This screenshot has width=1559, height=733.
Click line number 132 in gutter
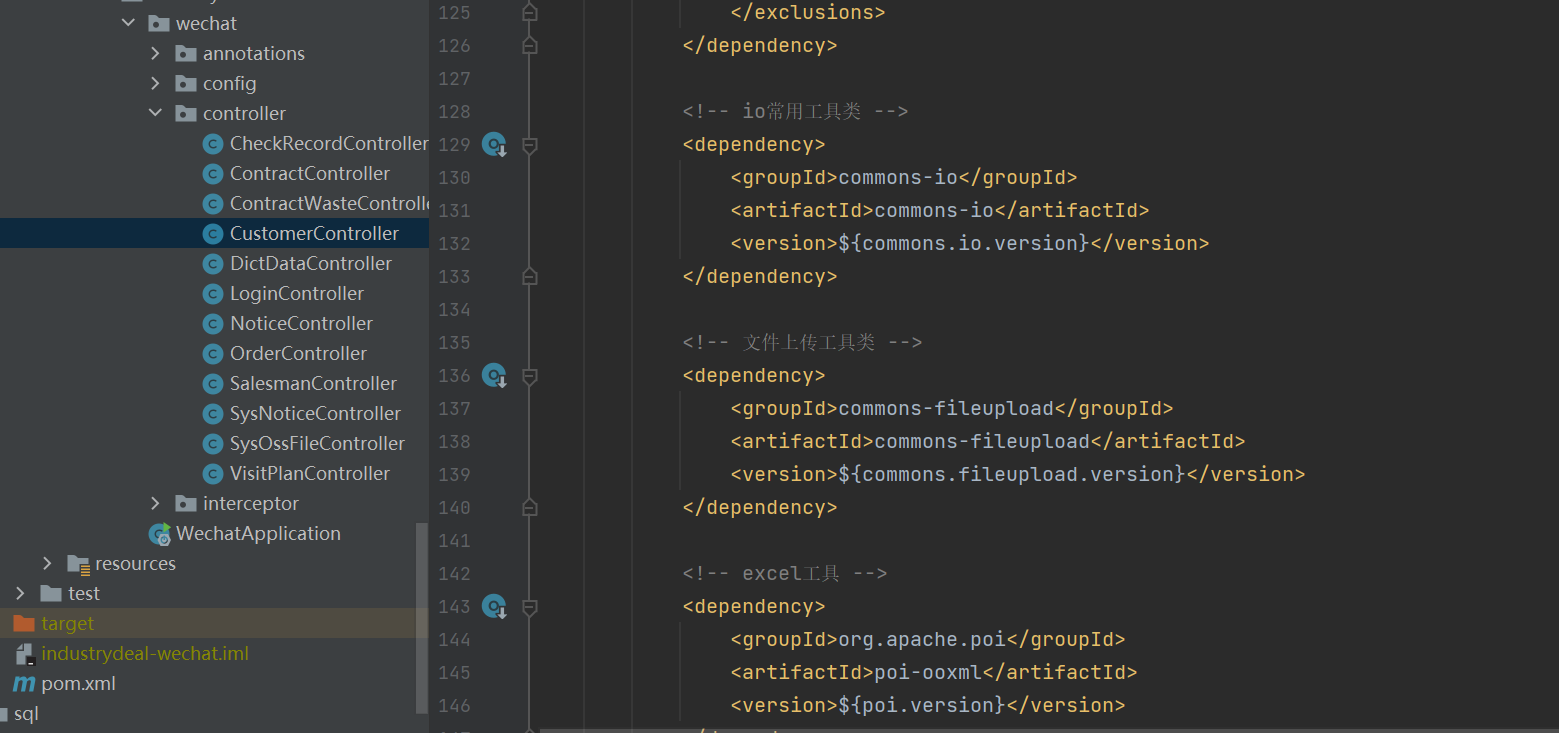pyautogui.click(x=454, y=243)
